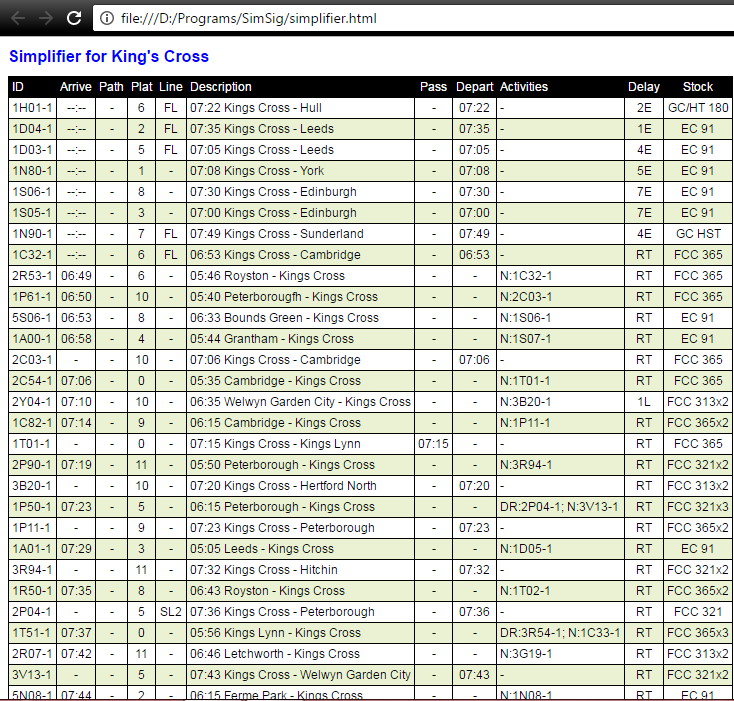The width and height of the screenshot is (734, 701).
Task: Click the browser forward arrow
Action: [x=46, y=18]
